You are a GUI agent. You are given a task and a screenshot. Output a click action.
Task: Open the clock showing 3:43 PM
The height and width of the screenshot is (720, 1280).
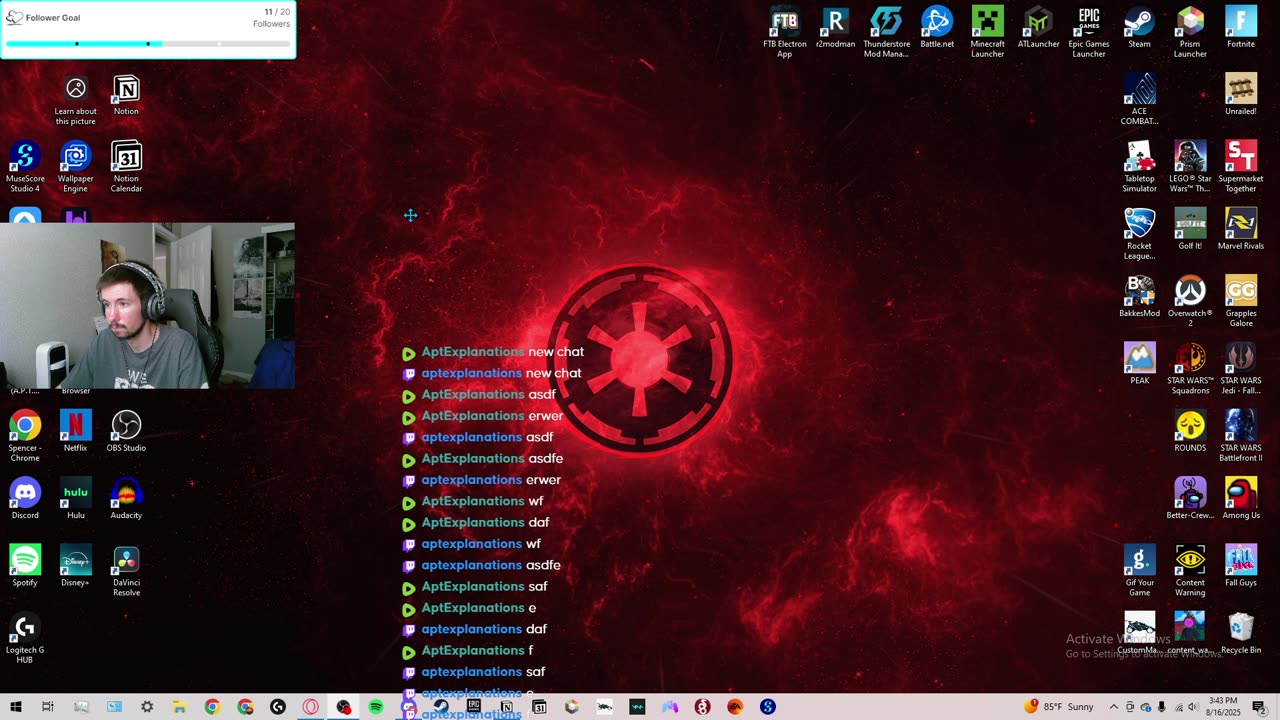(1222, 707)
